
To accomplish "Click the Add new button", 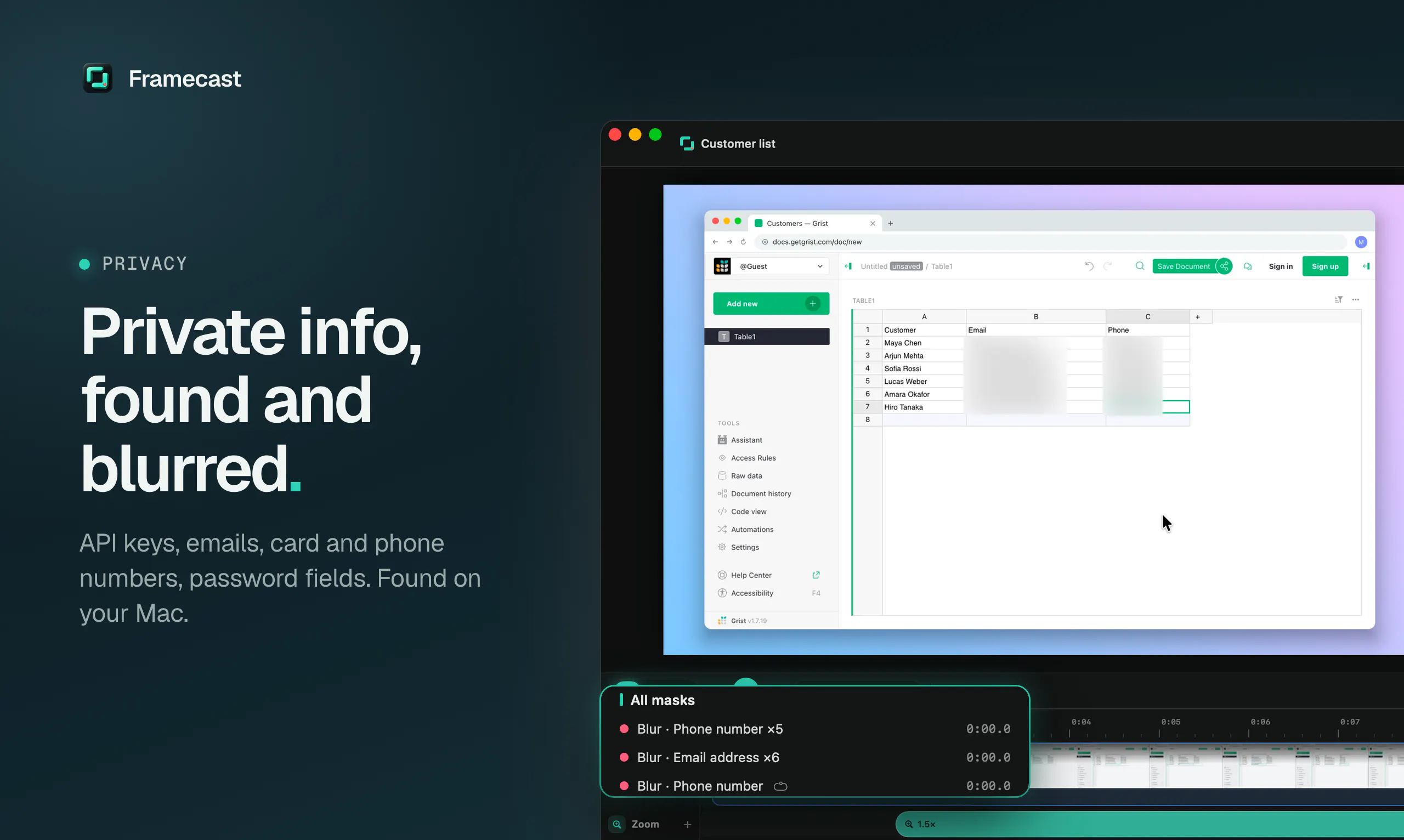I will (x=771, y=304).
